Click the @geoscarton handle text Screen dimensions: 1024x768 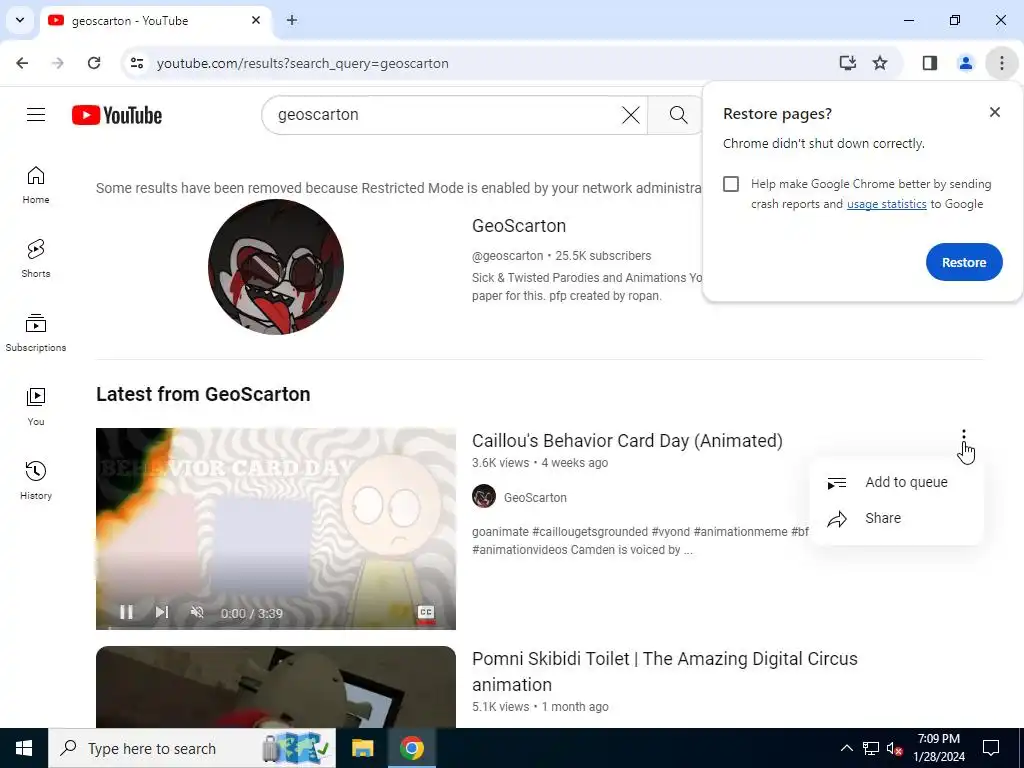click(x=507, y=256)
